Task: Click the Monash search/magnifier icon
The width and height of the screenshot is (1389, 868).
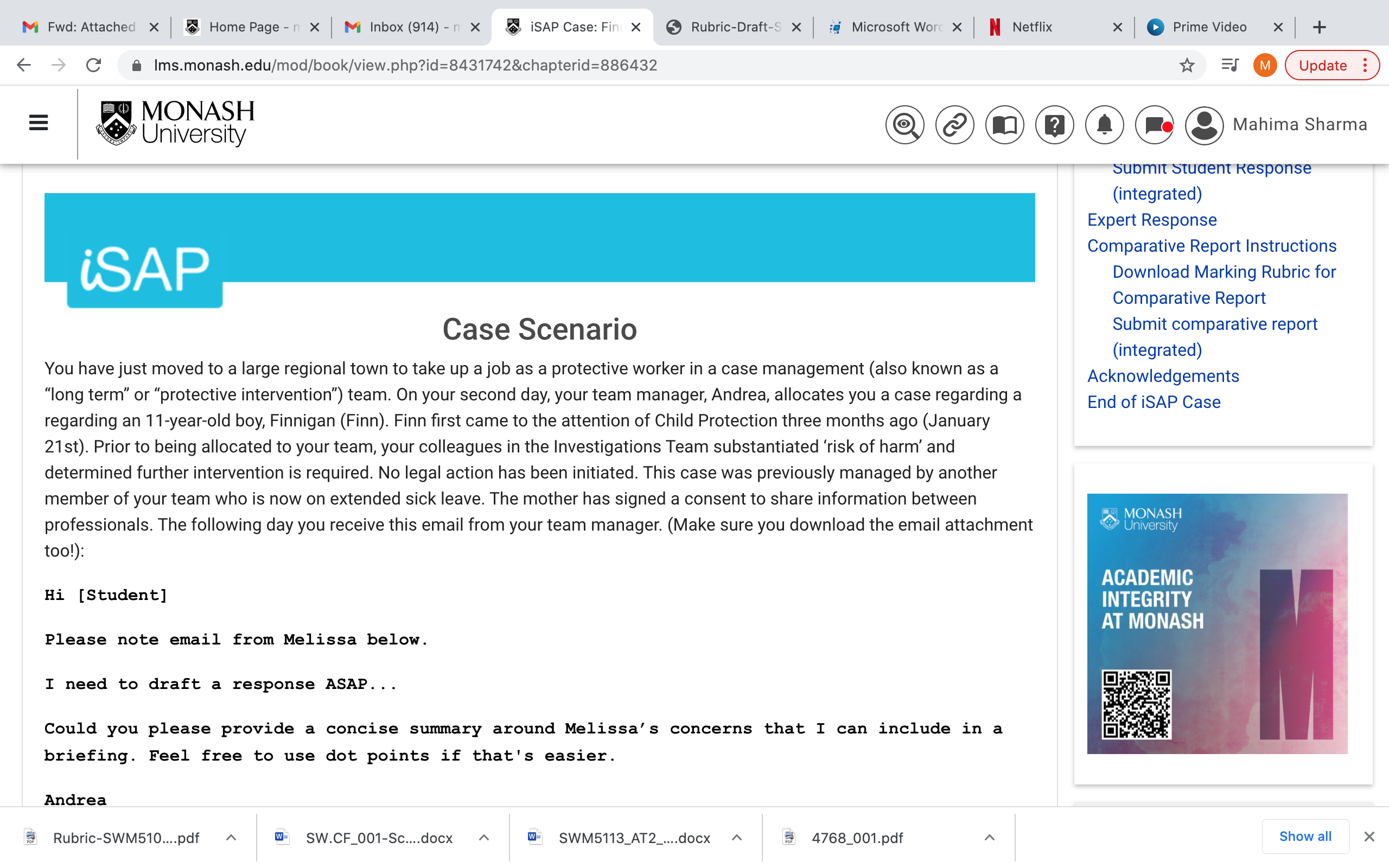Action: point(905,124)
